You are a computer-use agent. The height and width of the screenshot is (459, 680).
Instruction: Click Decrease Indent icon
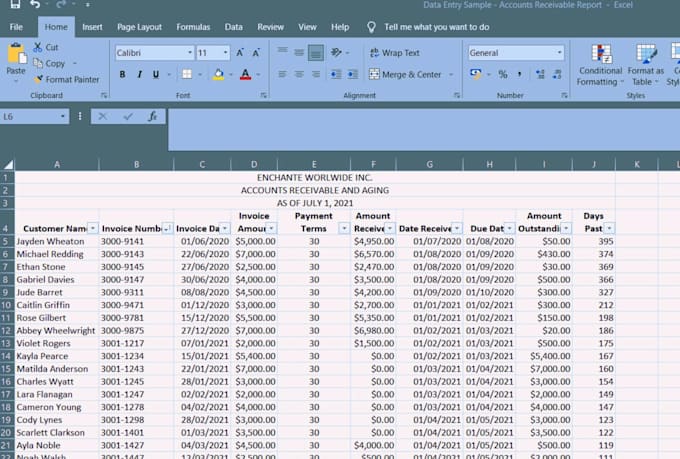tap(336, 75)
